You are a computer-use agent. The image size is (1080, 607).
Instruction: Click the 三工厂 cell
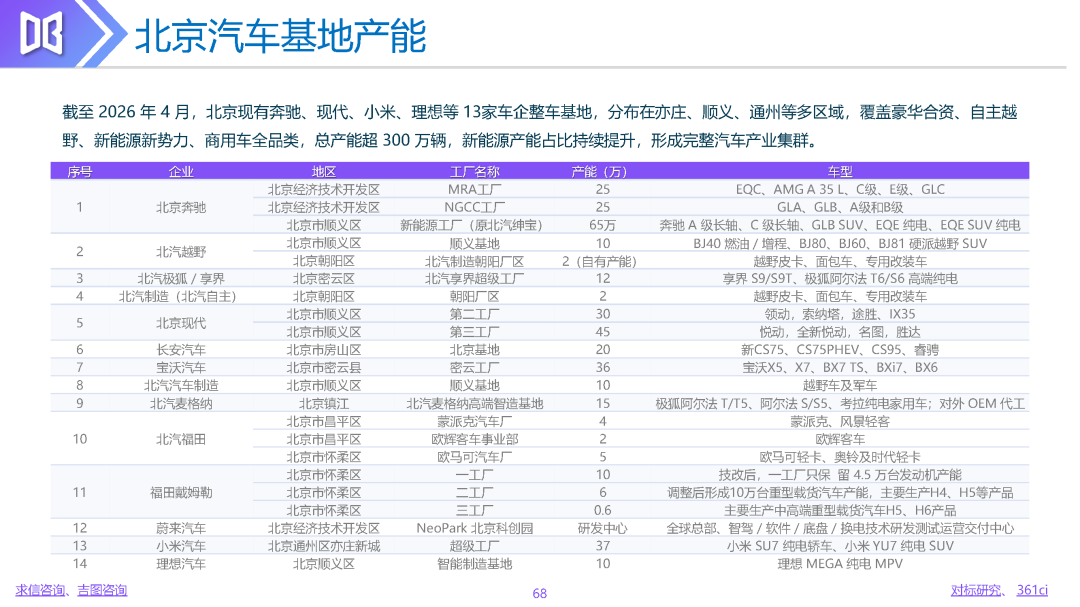point(475,511)
